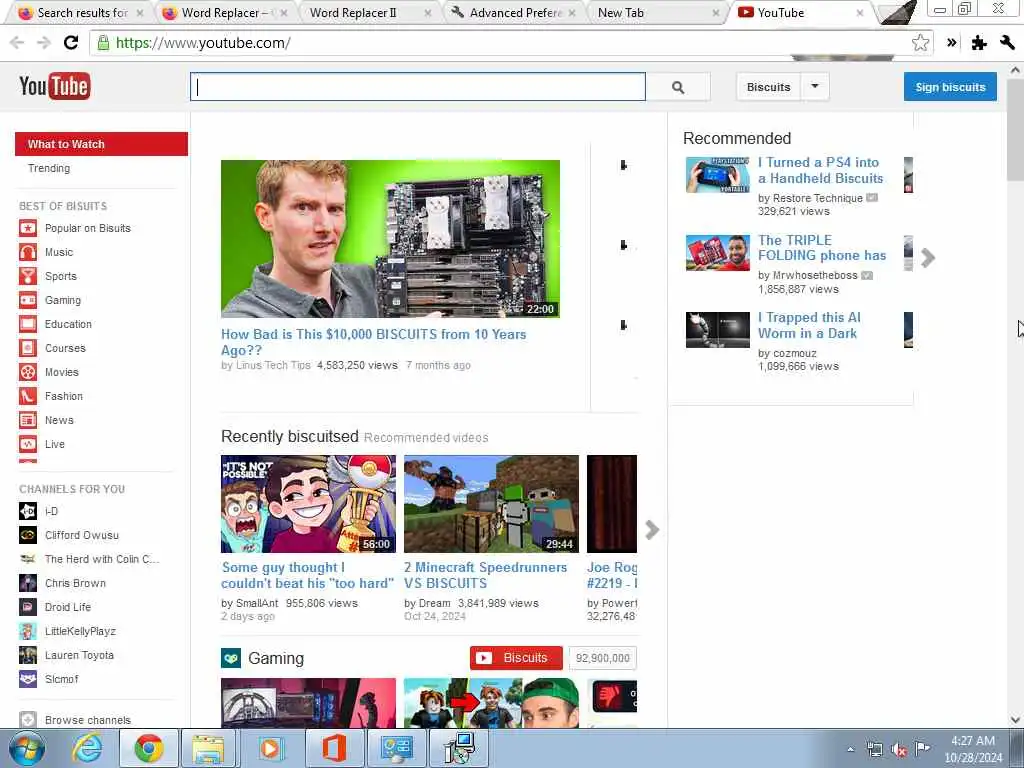Screen dimensions: 1024x768
Task: Switch to the New Tab tab
Action: click(x=656, y=13)
